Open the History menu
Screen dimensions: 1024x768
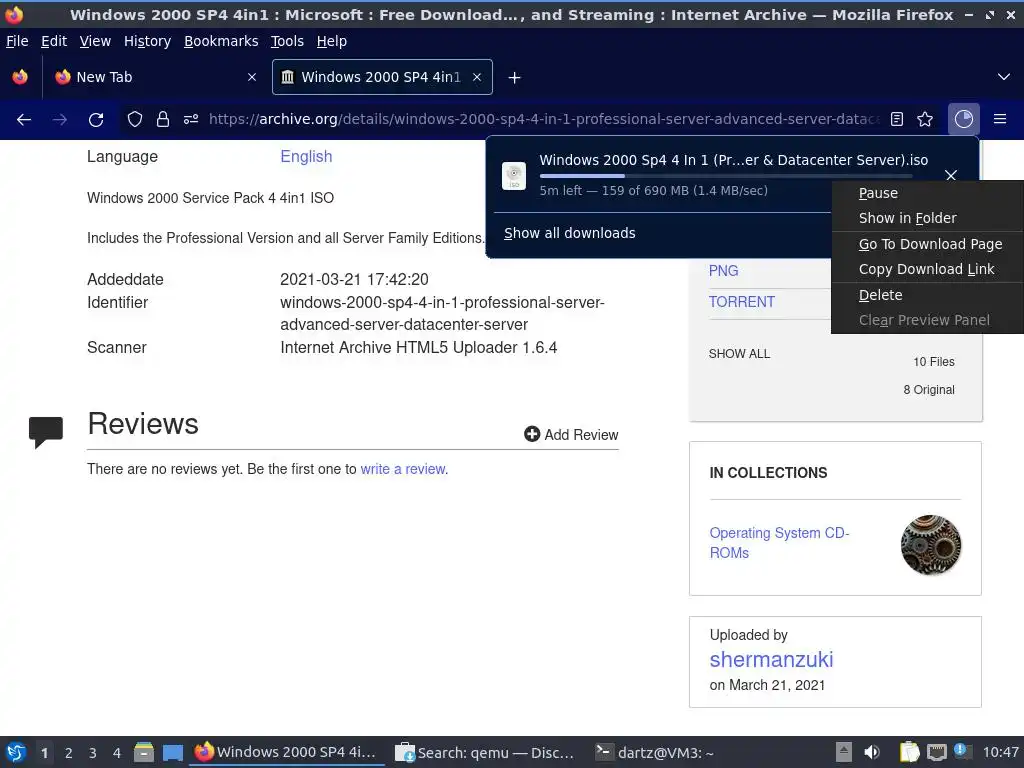point(148,41)
